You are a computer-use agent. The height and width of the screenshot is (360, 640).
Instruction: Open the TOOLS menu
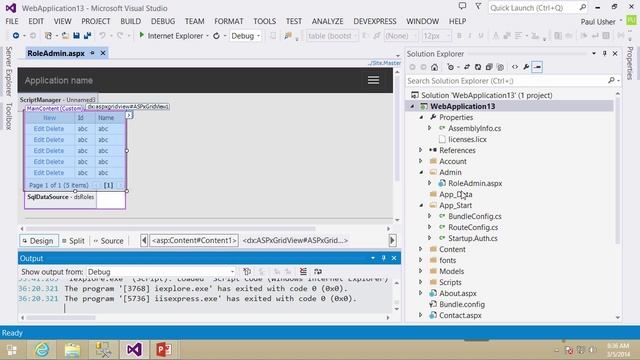pyautogui.click(x=264, y=21)
